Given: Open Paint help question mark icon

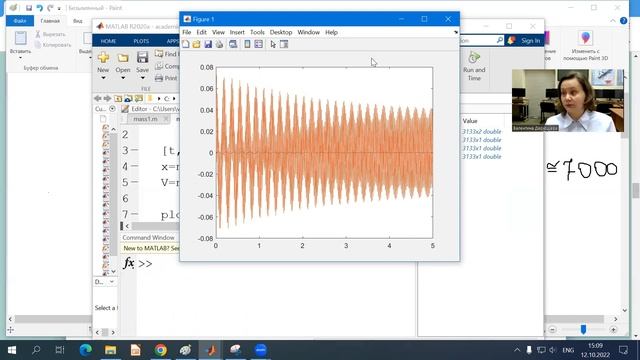Looking at the screenshot, I should pyautogui.click(x=623, y=20).
